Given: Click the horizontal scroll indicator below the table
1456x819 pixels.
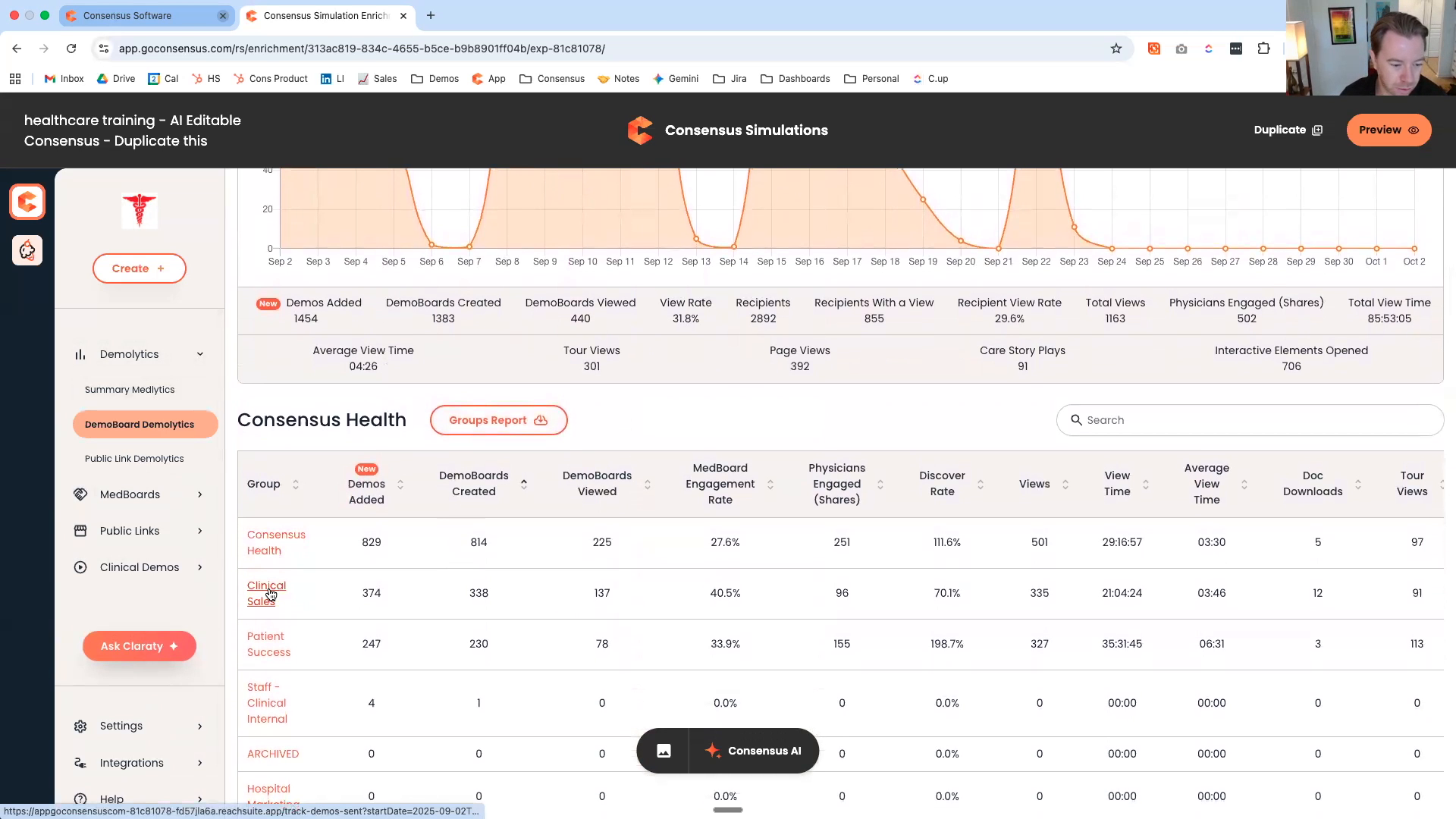Looking at the screenshot, I should point(726,810).
